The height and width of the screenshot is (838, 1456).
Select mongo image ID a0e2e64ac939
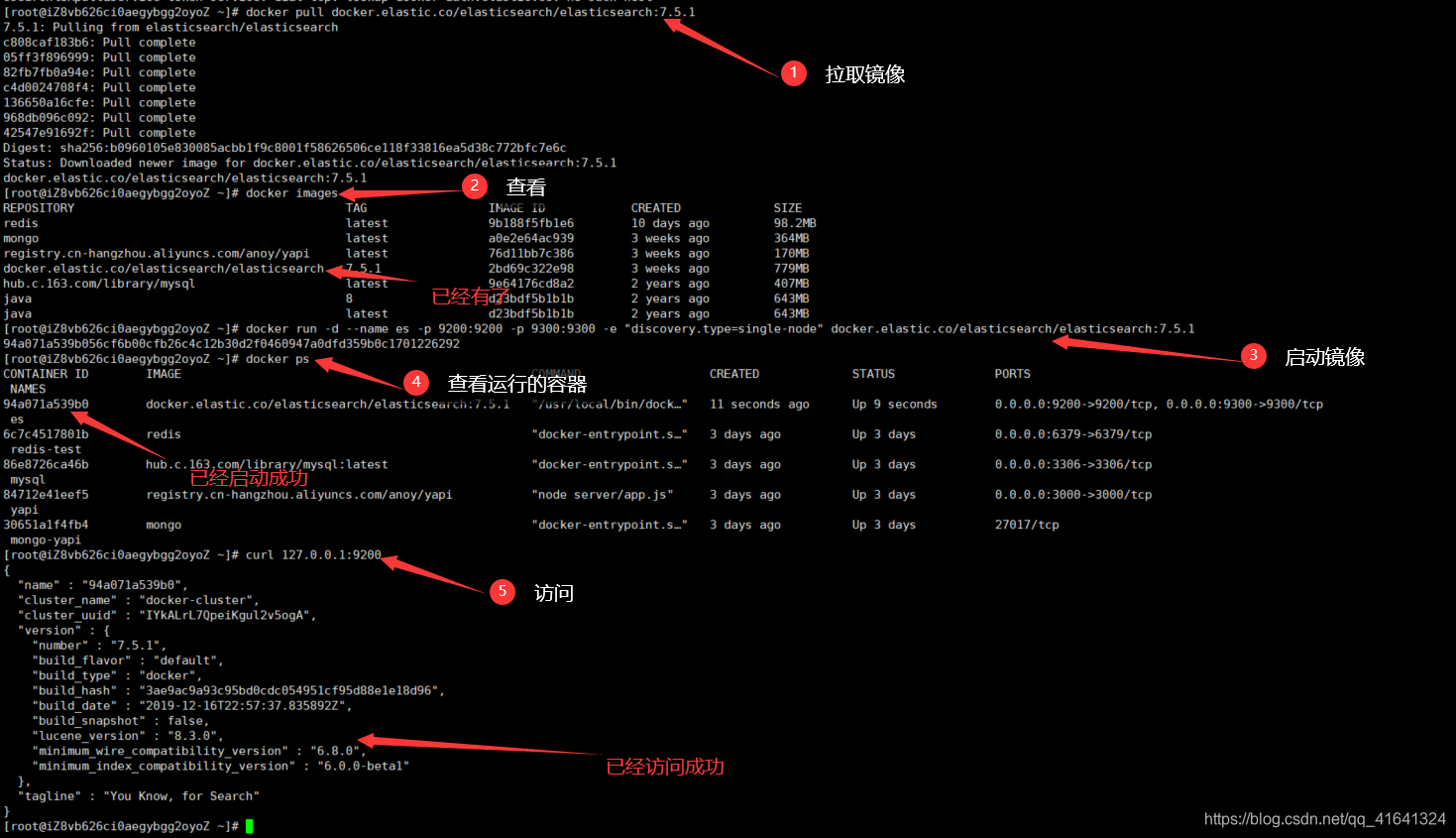point(531,238)
